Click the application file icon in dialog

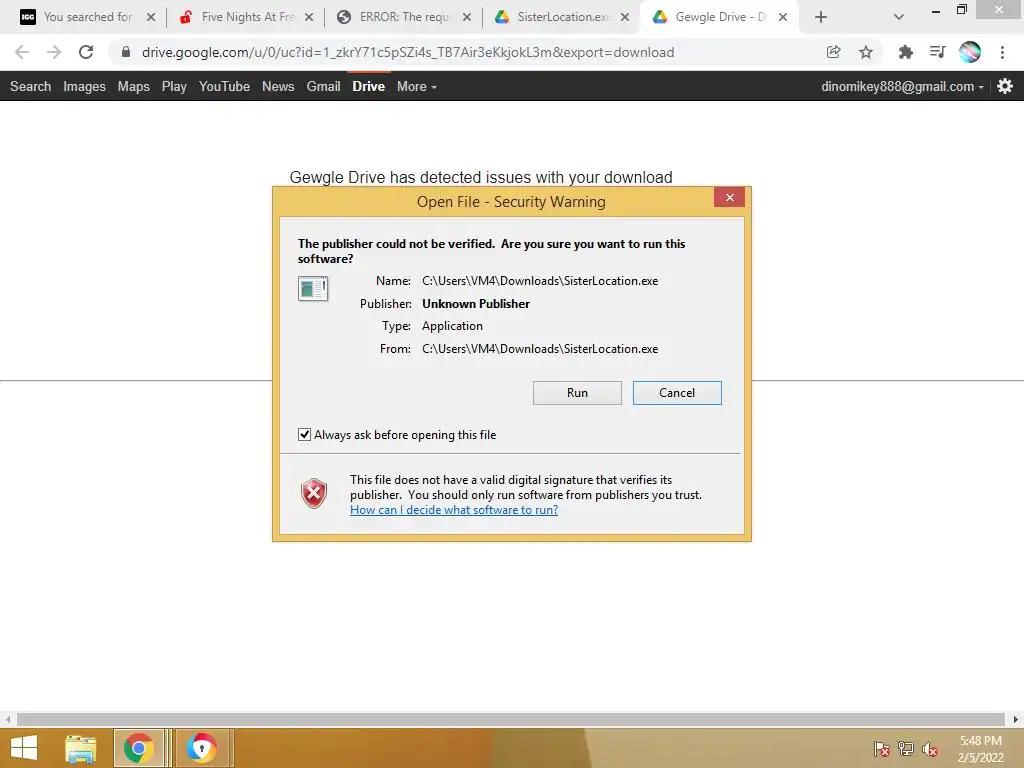click(x=313, y=288)
